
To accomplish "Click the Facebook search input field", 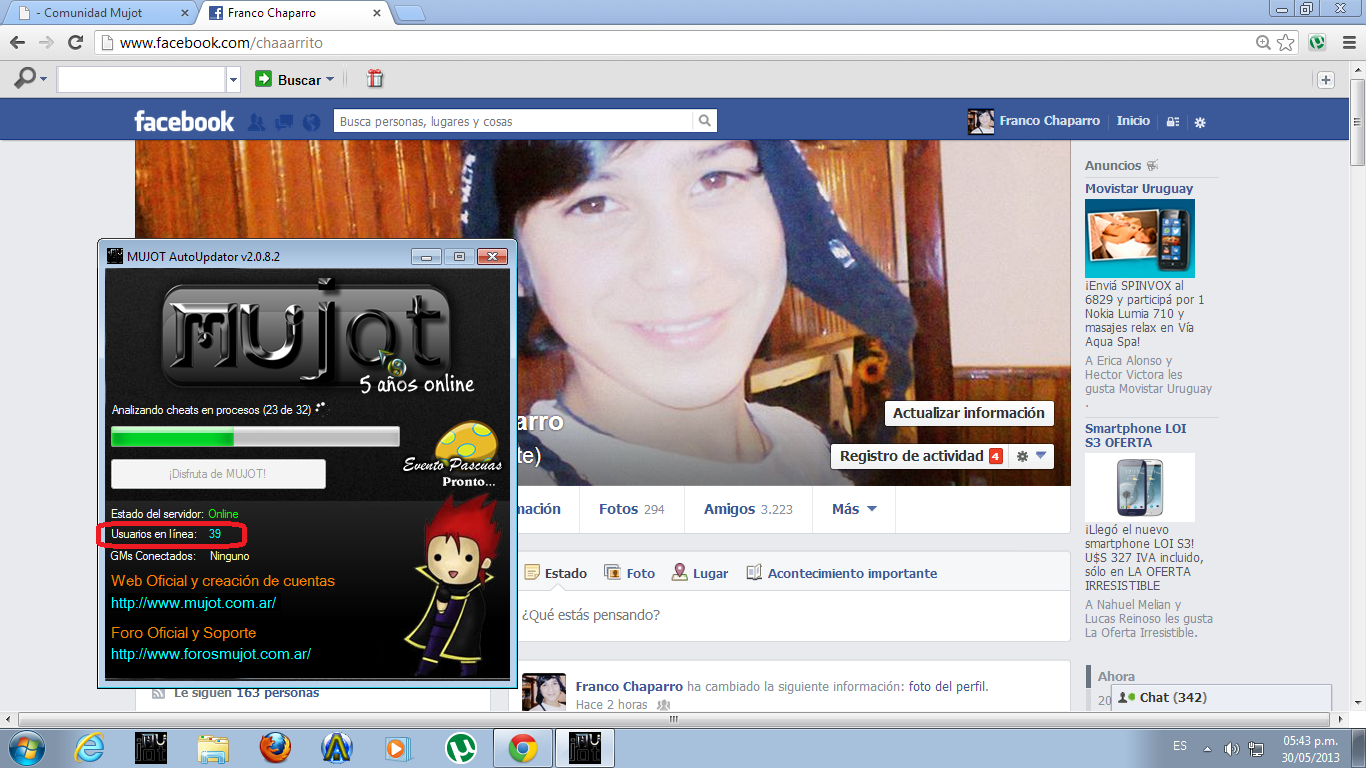I will [512, 121].
